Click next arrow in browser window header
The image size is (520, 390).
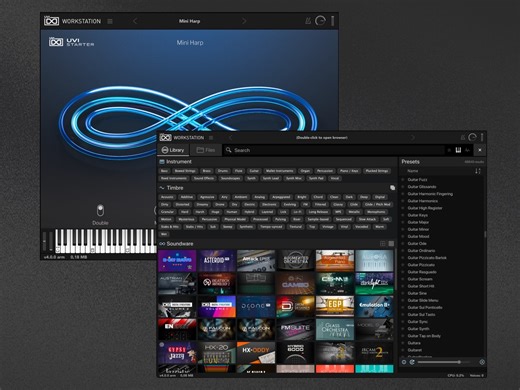413,138
